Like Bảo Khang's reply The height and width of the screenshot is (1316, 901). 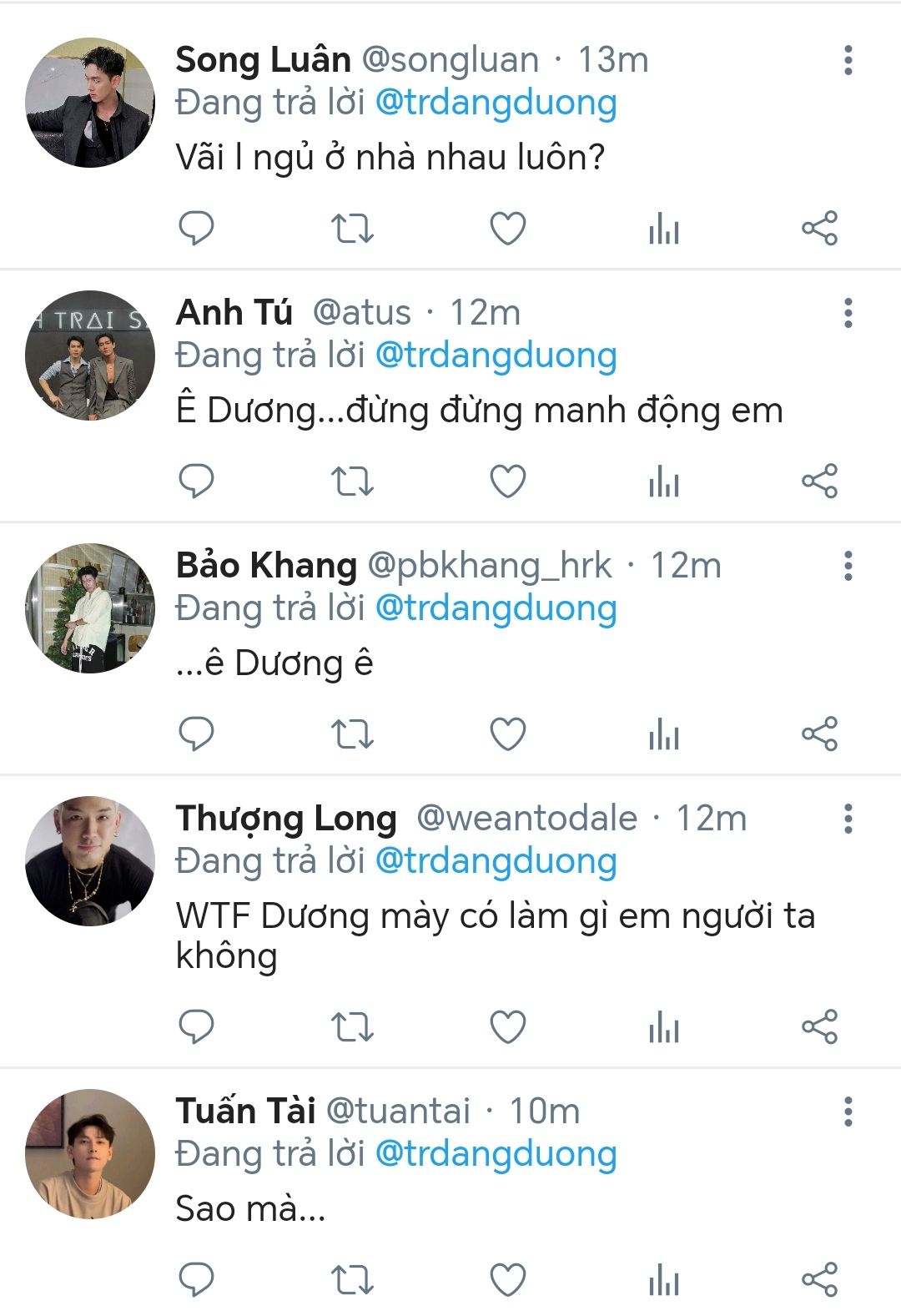507,734
